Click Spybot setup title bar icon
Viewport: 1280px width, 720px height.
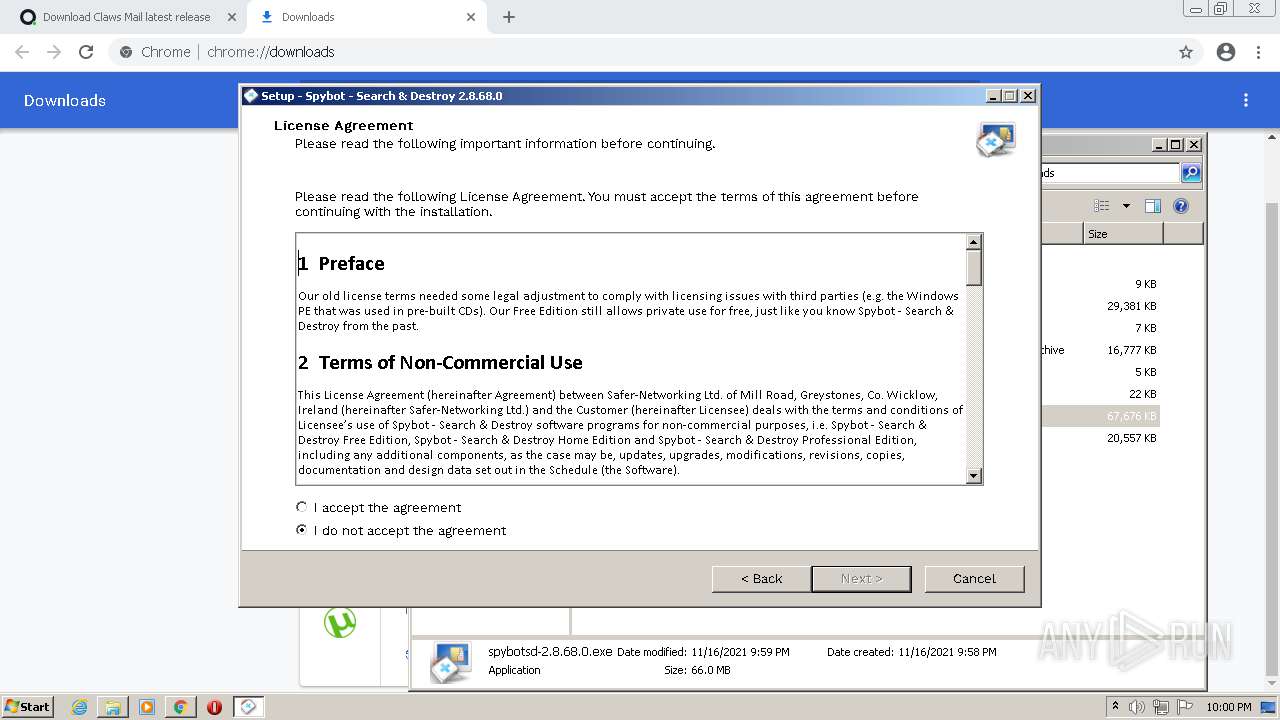pyautogui.click(x=251, y=96)
